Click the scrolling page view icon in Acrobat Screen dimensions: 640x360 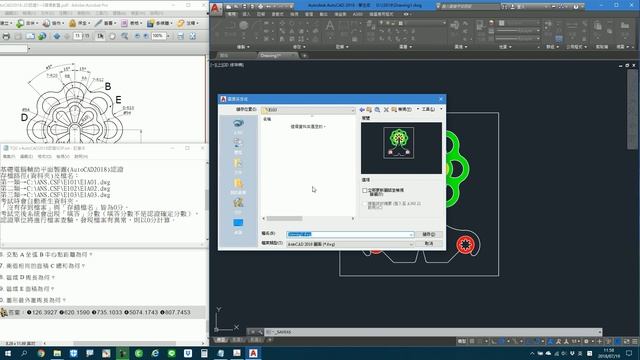tap(181, 36)
